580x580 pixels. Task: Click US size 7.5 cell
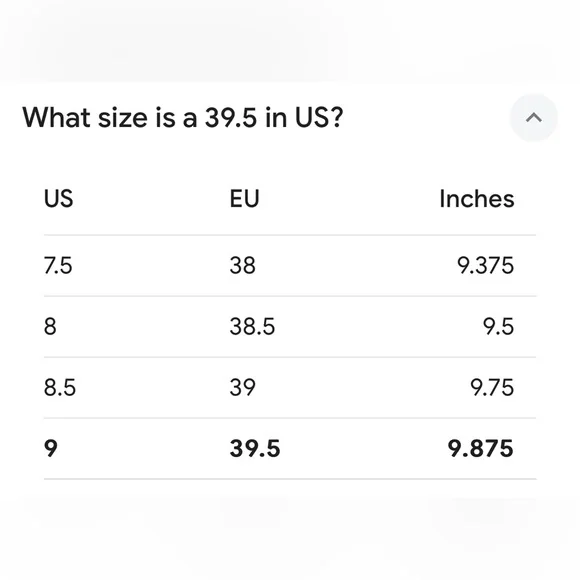[58, 266]
